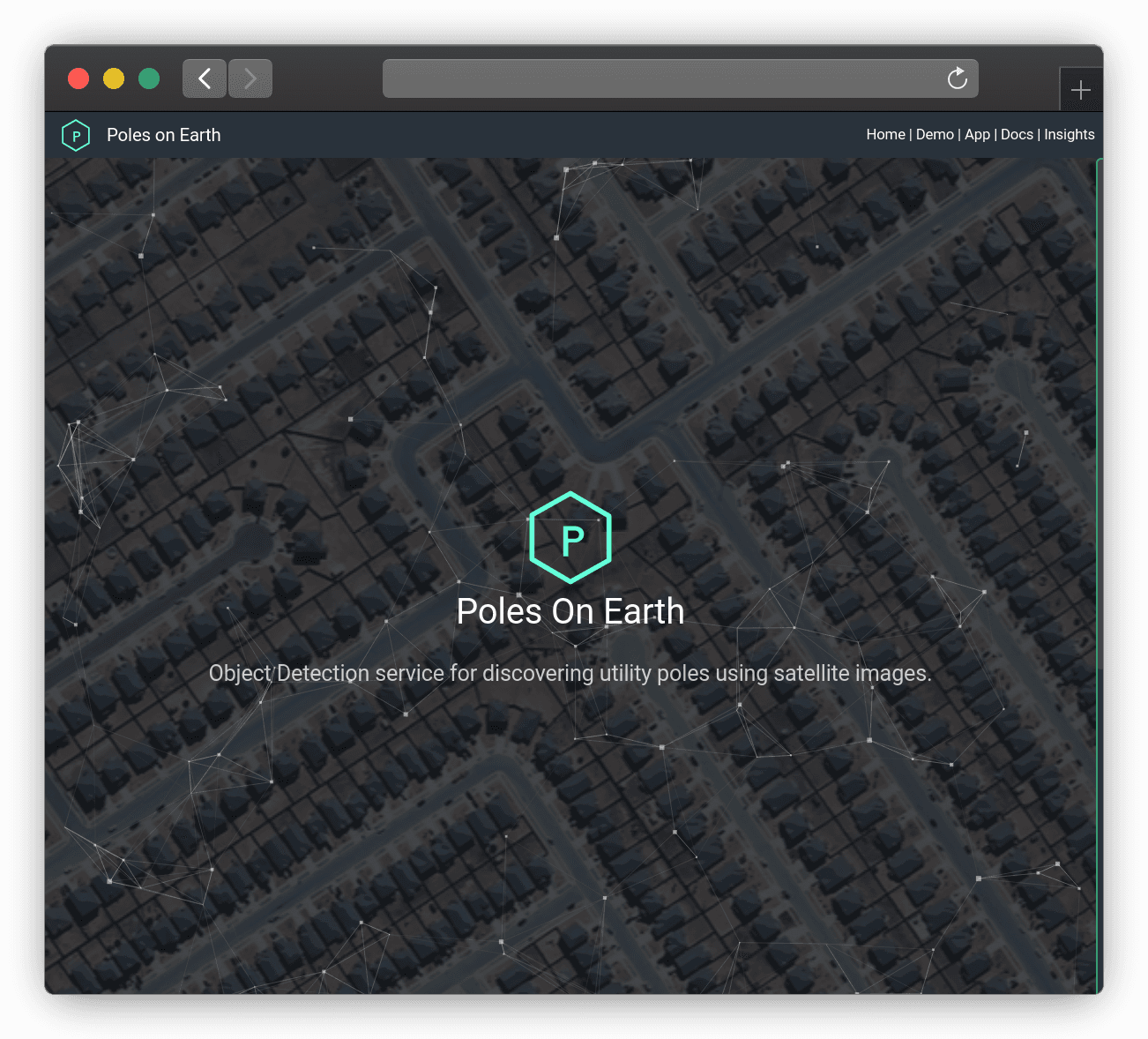This screenshot has width=1148, height=1039.
Task: Open the Demo navigation link
Action: point(935,135)
